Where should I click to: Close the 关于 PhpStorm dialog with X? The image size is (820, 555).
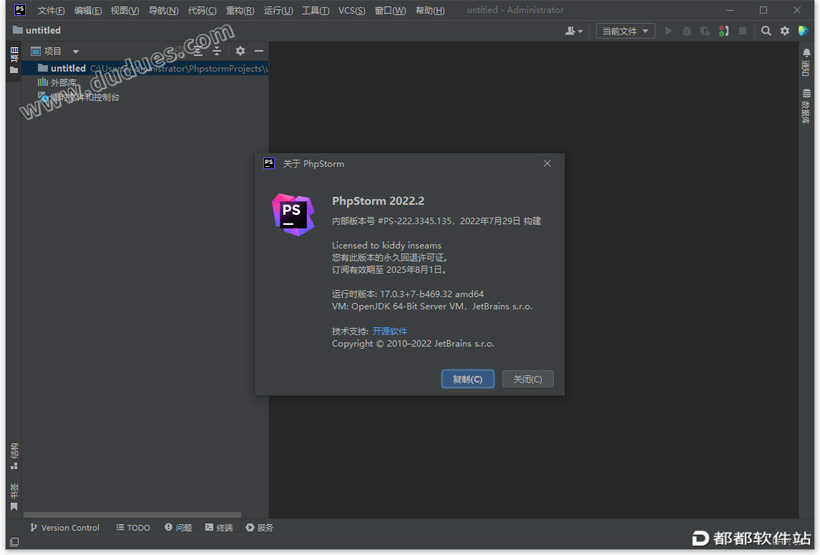tap(547, 163)
